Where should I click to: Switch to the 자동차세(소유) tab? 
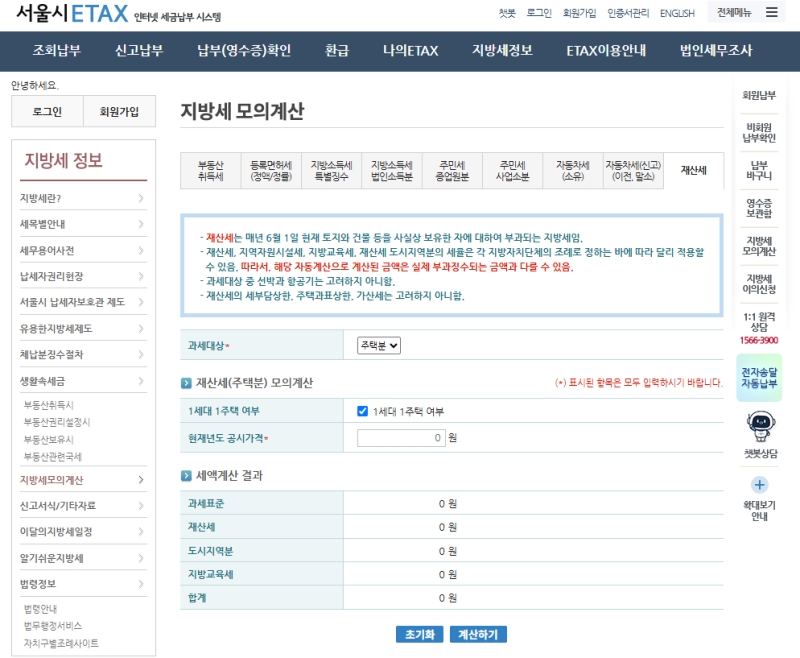572,171
